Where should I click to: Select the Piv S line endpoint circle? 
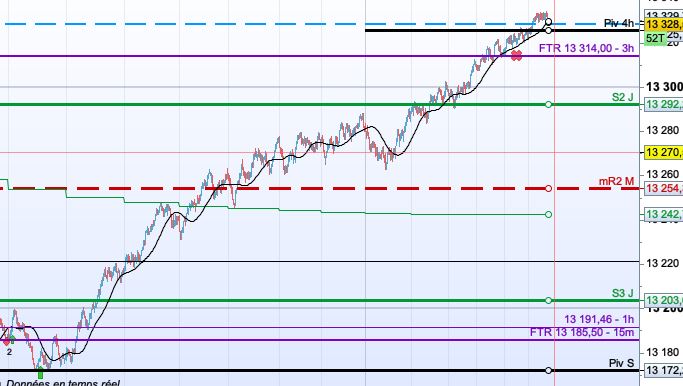548,370
